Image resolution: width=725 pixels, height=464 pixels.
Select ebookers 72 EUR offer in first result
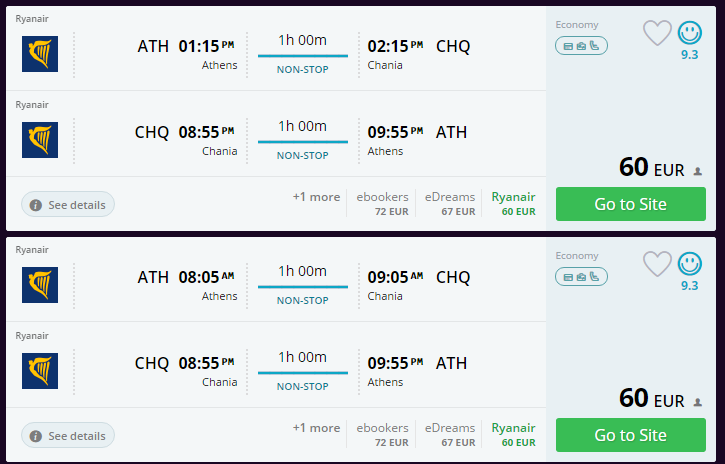[384, 204]
